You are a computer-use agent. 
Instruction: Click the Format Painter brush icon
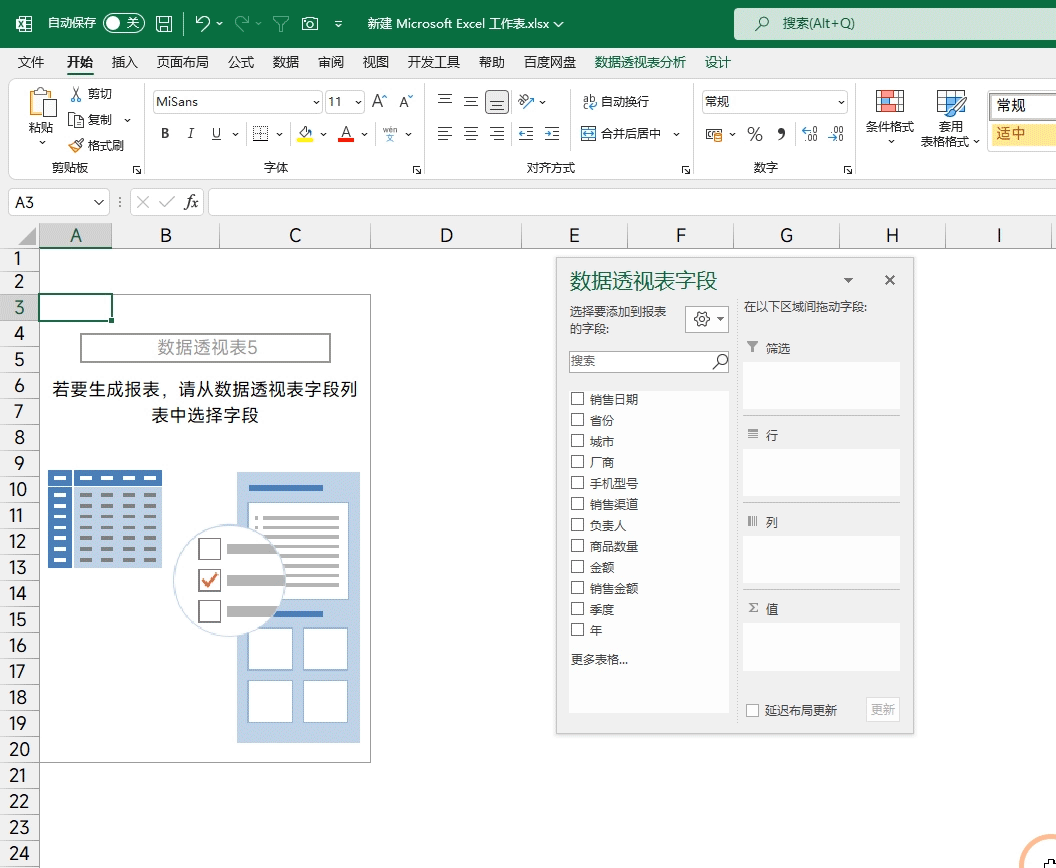tap(76, 145)
